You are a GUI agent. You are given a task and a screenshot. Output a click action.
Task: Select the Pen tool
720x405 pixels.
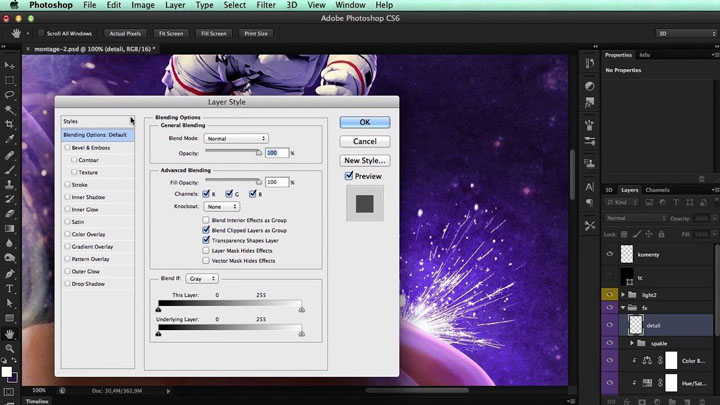(x=9, y=274)
